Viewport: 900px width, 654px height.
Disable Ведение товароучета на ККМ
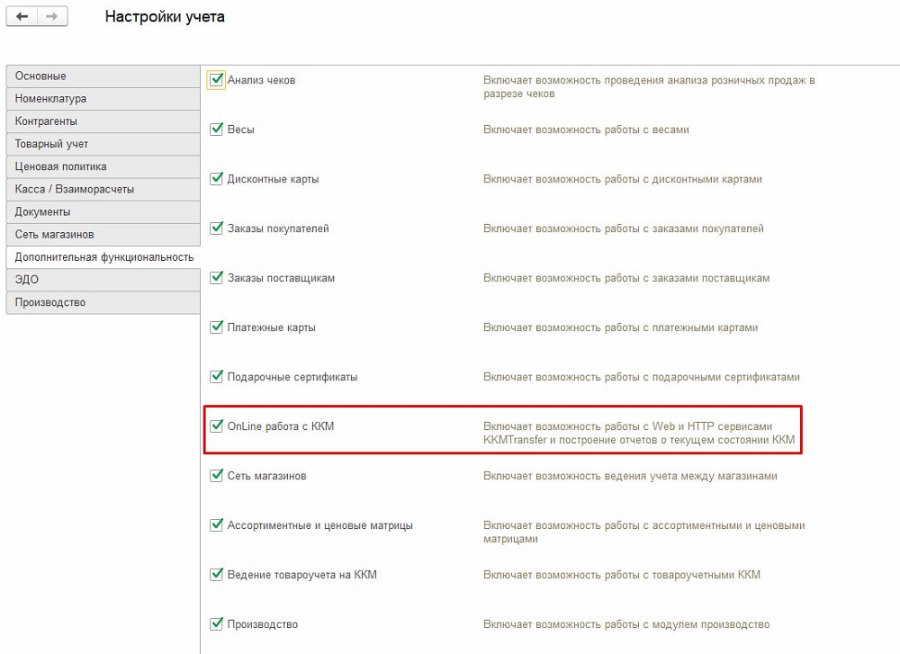pos(216,574)
